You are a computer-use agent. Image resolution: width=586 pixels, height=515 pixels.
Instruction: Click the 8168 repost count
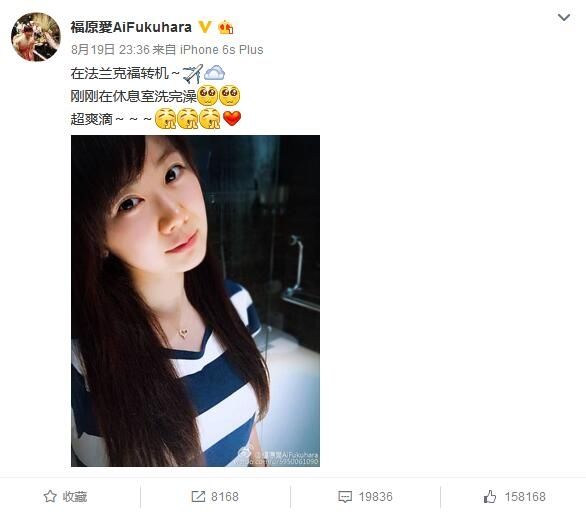point(225,497)
